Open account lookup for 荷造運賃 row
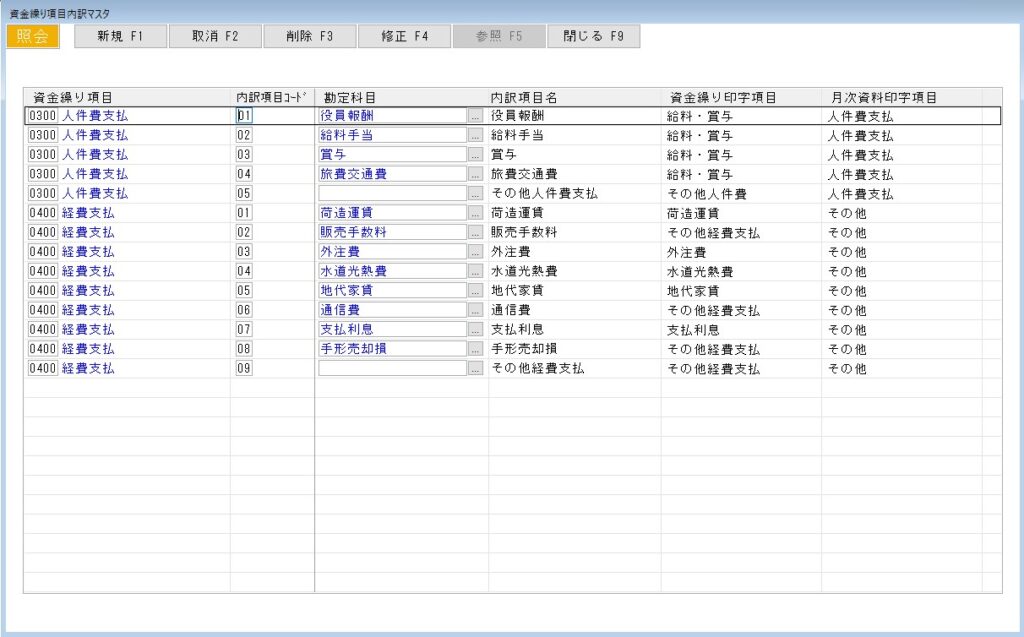The height and width of the screenshot is (637, 1024). coord(475,213)
